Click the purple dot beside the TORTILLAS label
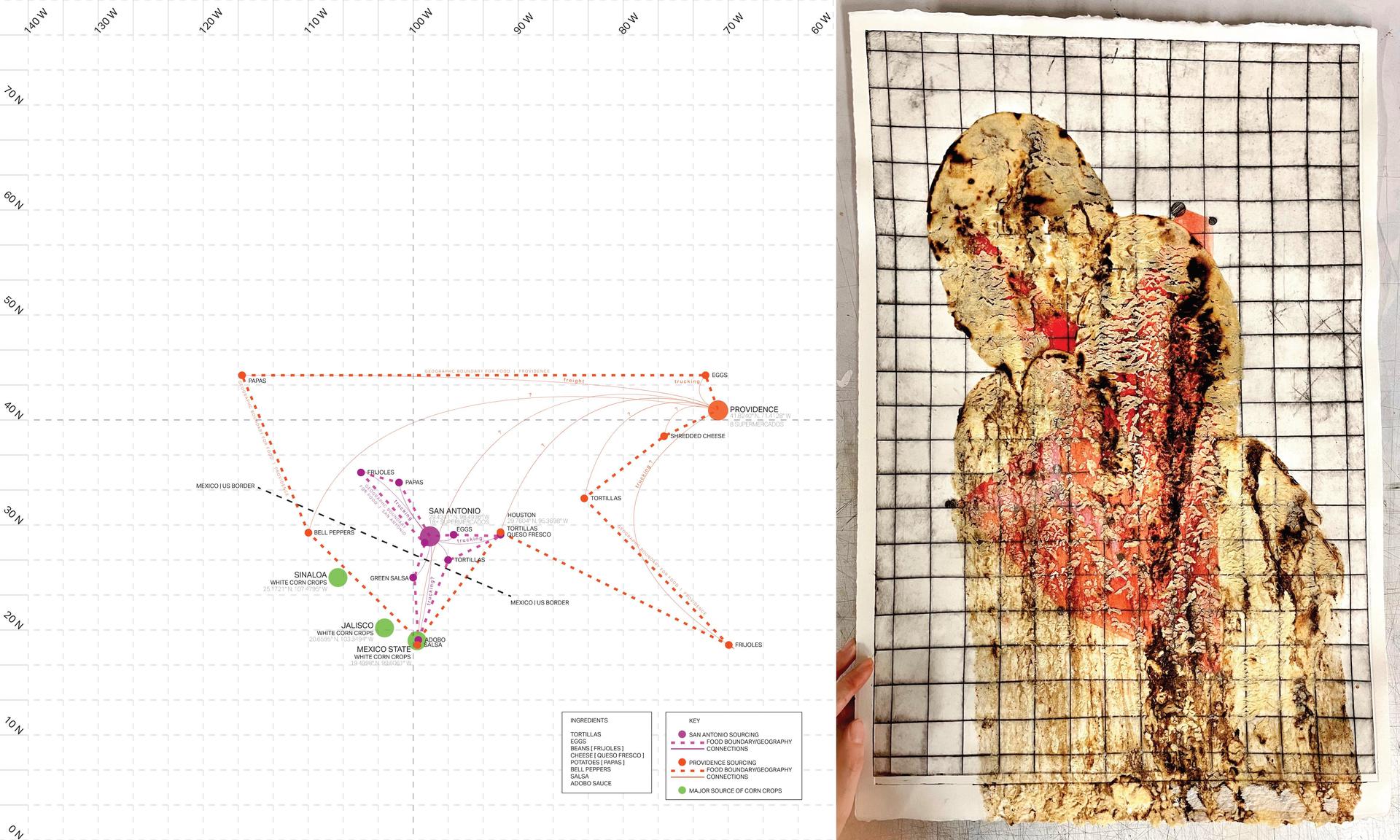 pos(448,560)
